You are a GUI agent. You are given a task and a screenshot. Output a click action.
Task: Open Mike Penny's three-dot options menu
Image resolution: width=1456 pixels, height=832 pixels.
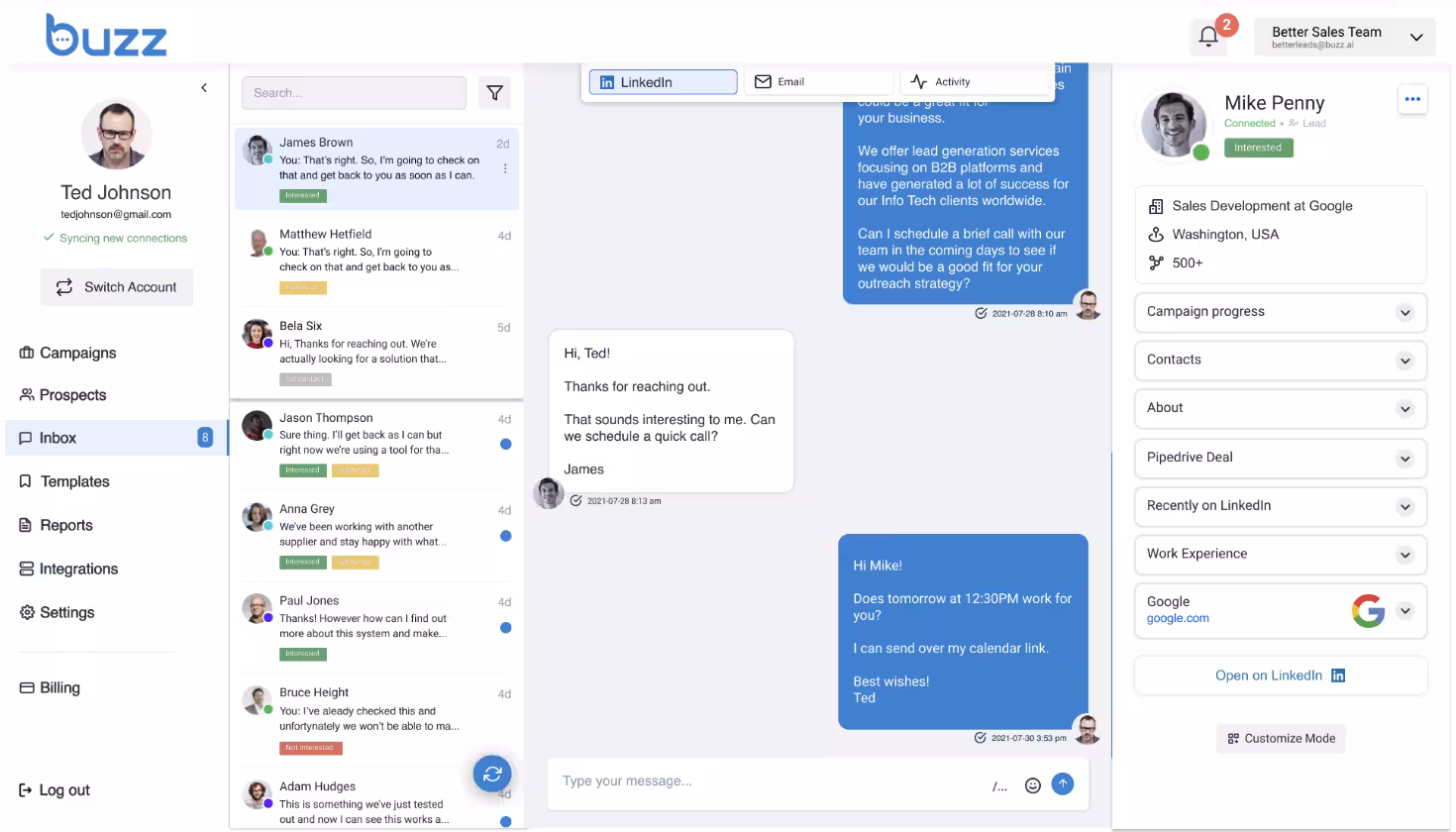pyautogui.click(x=1412, y=99)
